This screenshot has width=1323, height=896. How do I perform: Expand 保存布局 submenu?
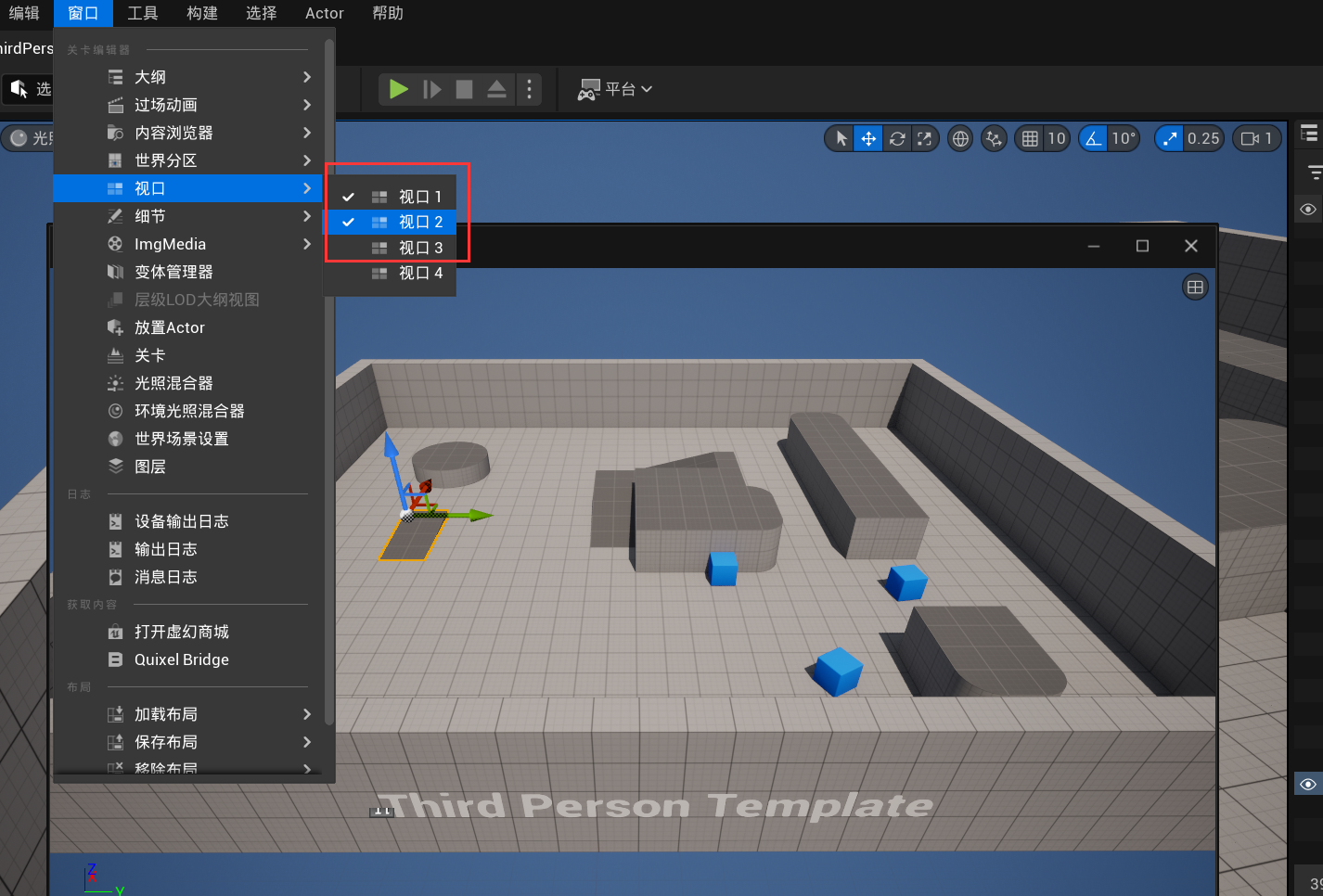click(188, 742)
